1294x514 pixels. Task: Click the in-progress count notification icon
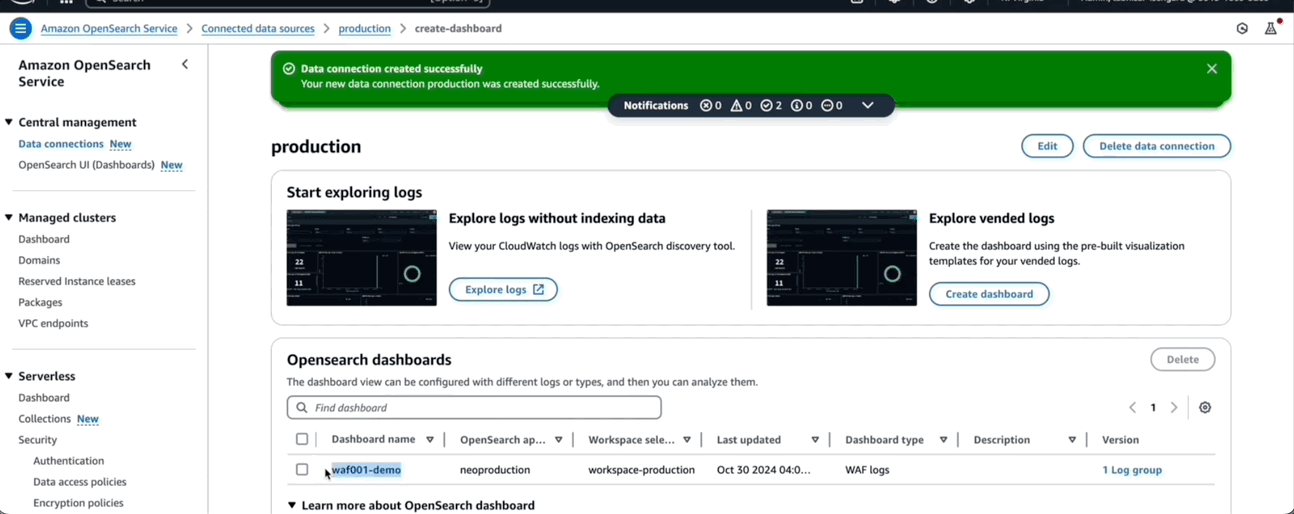coord(827,105)
